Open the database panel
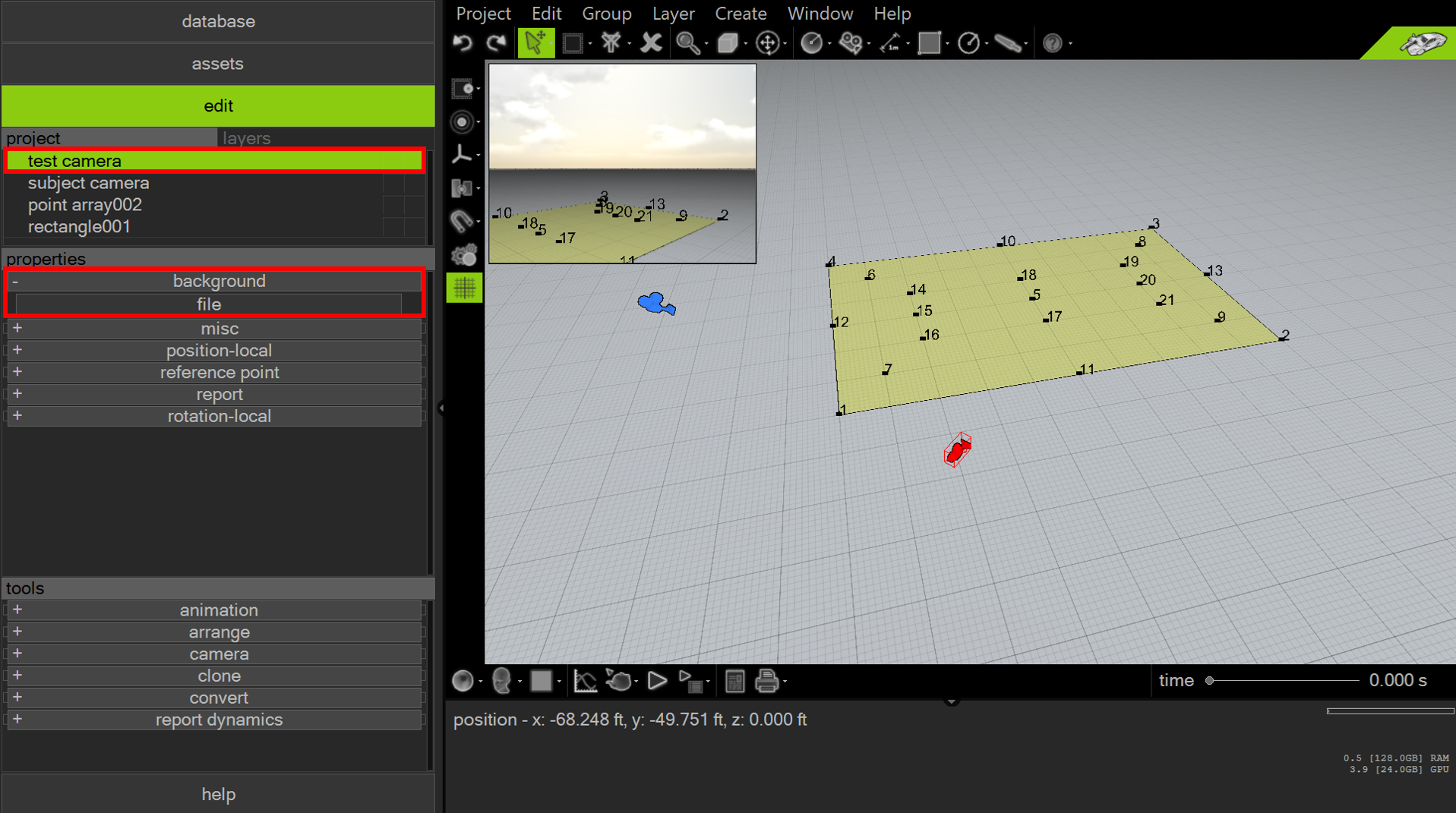The width and height of the screenshot is (1456, 813). [x=218, y=21]
